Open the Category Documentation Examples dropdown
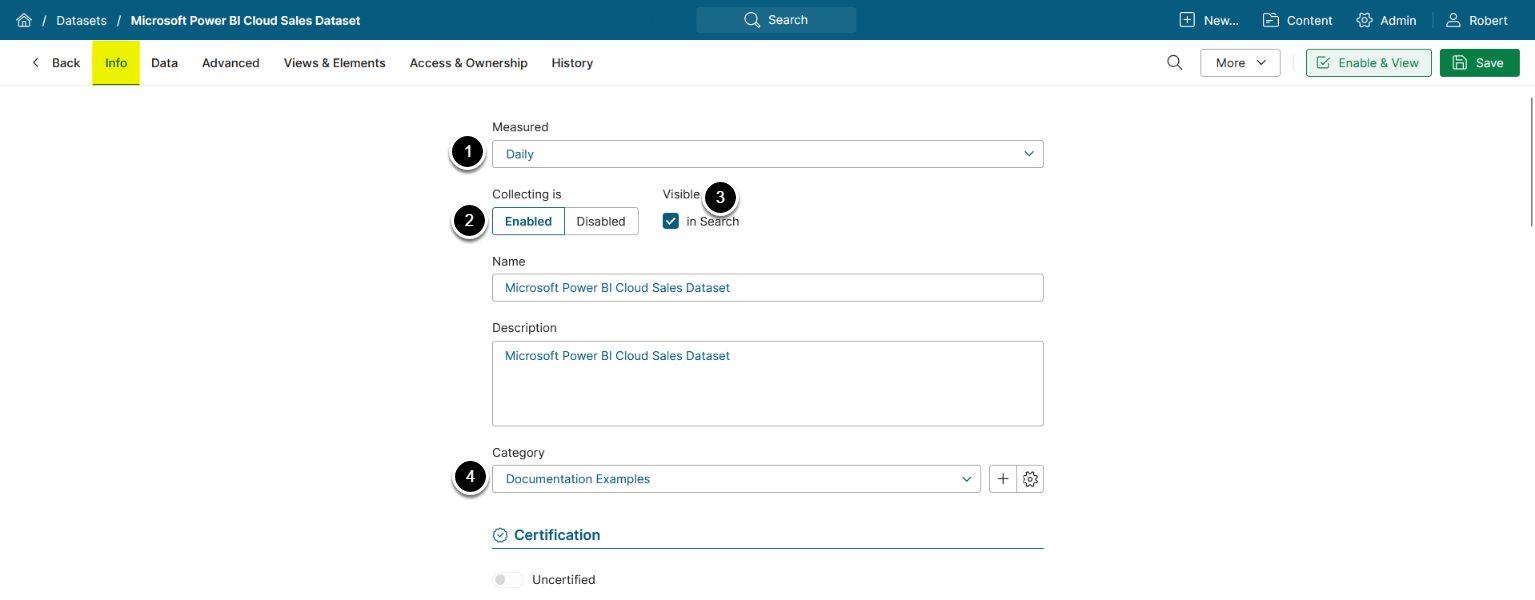The image size is (1535, 600). [x=735, y=479]
